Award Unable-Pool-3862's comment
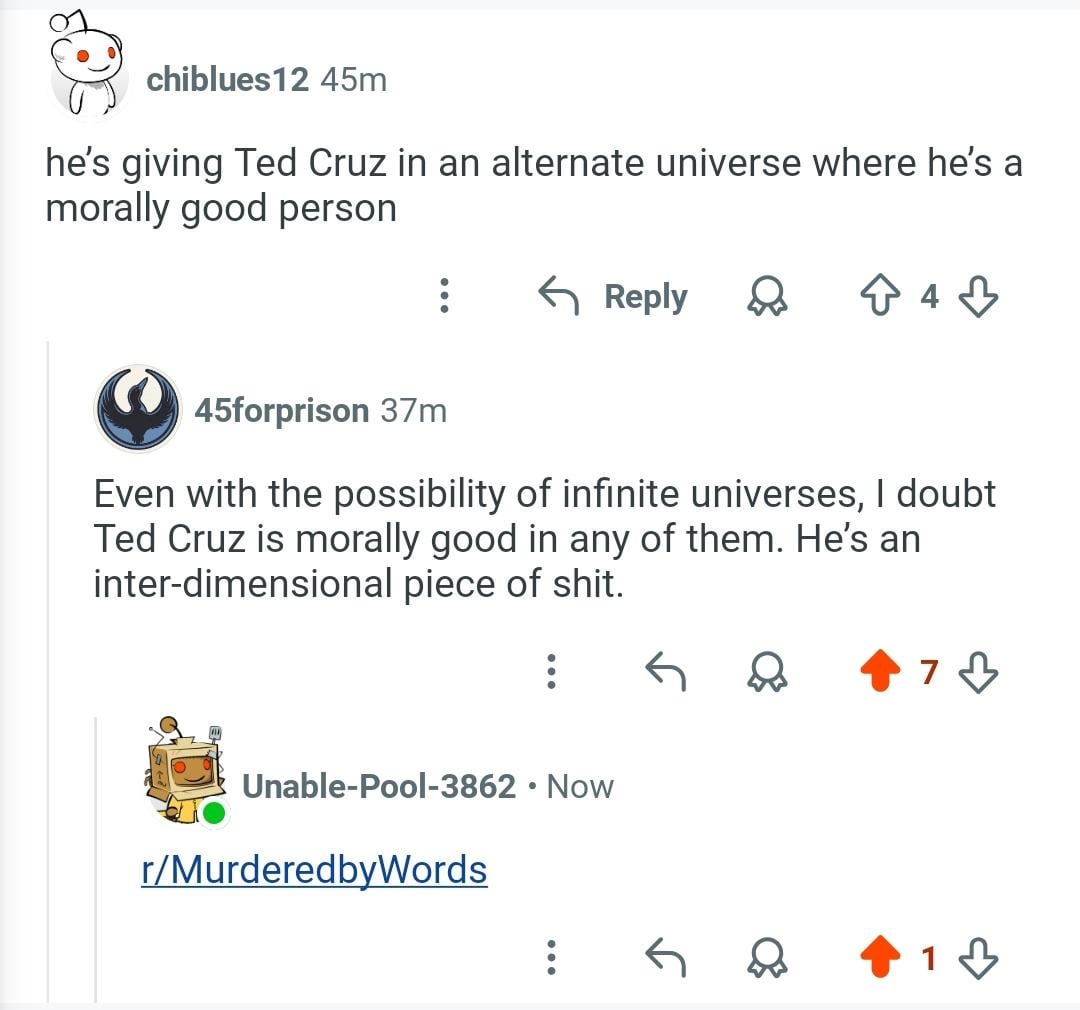The image size is (1080, 1010). [769, 959]
